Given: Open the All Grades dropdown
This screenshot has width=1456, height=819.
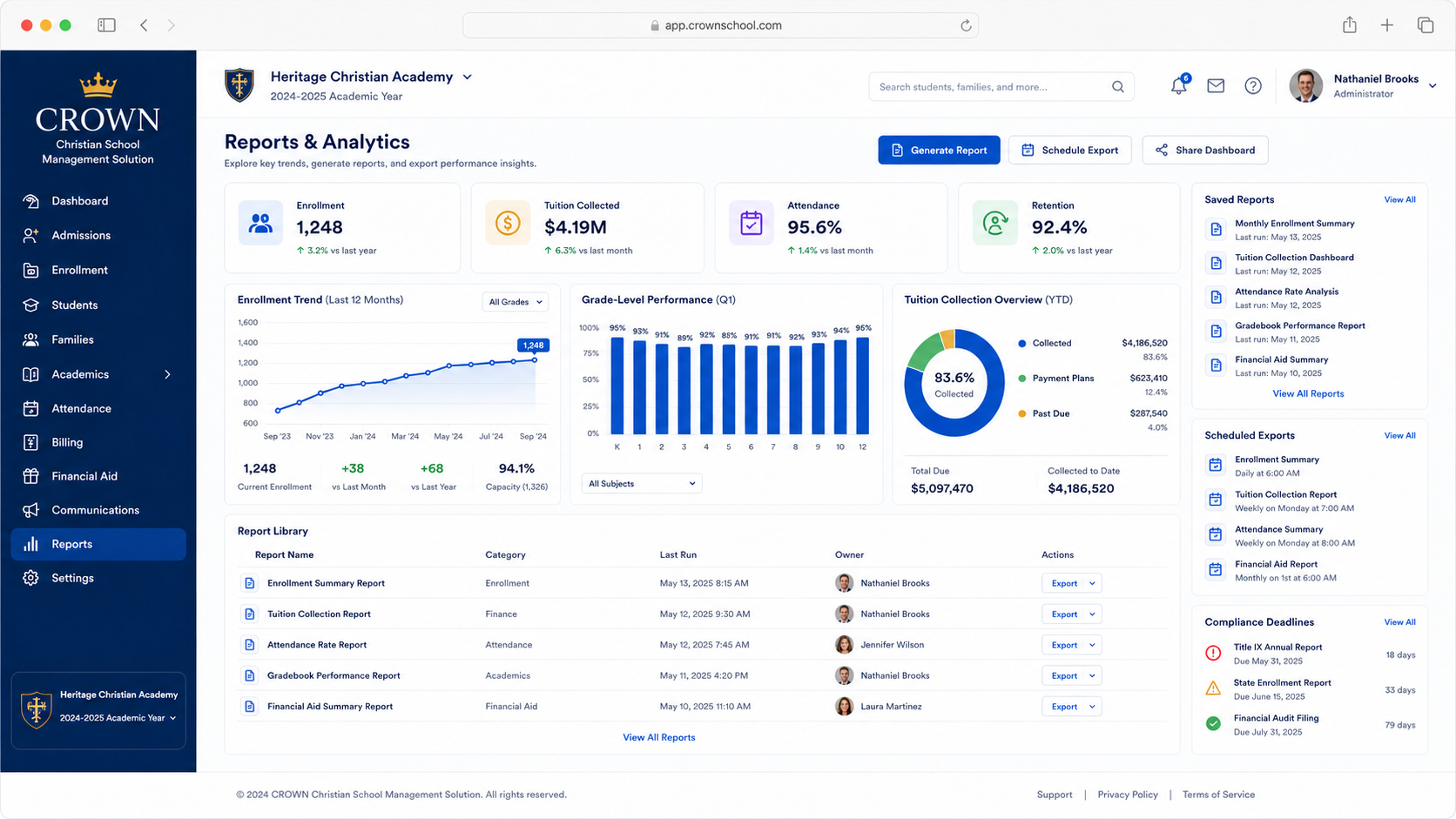Looking at the screenshot, I should (515, 302).
